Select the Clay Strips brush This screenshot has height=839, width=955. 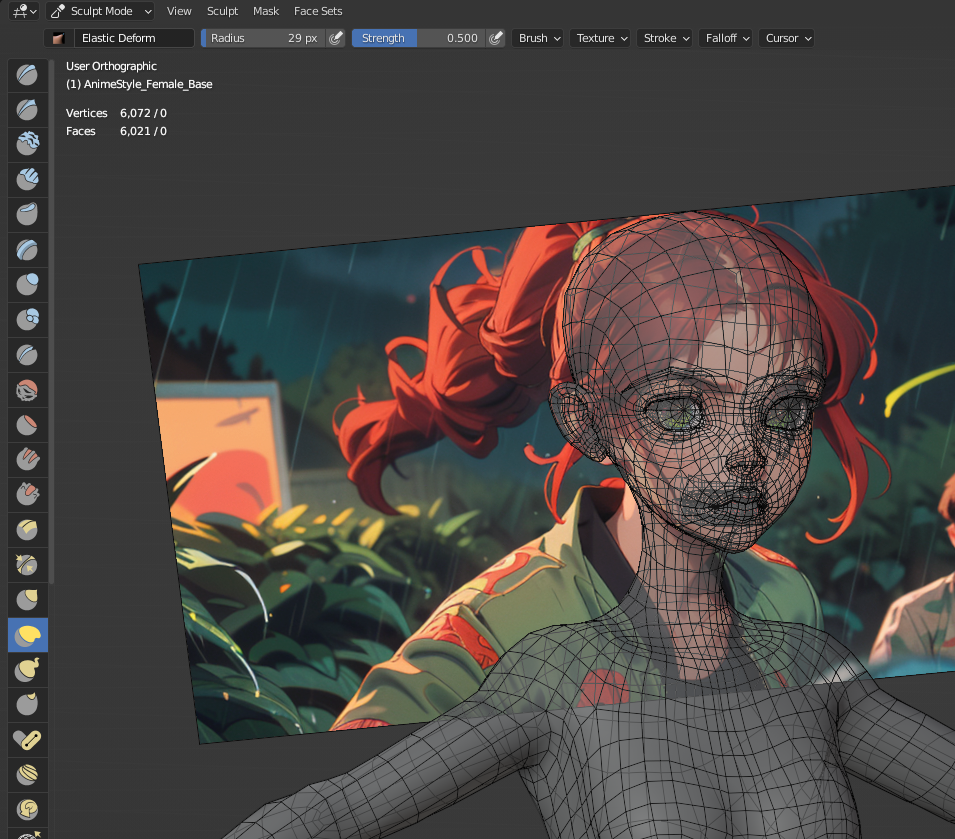click(27, 180)
